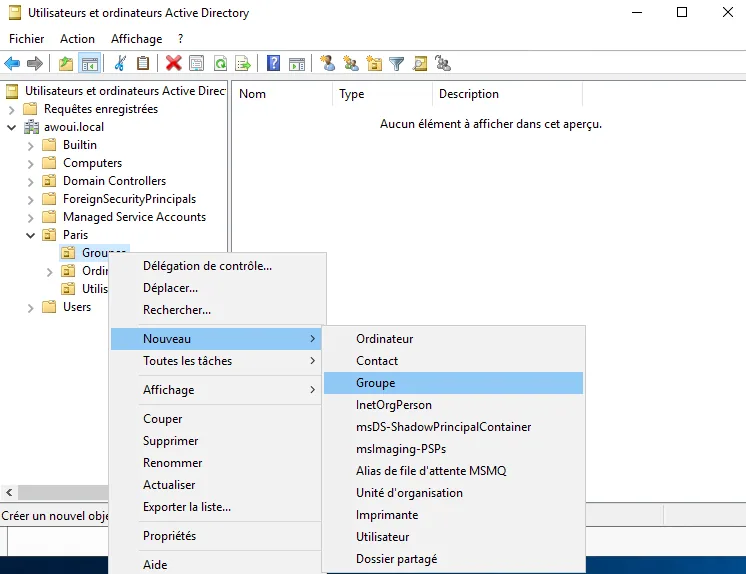Open the ? help menu
This screenshot has width=746, height=574.
click(180, 39)
